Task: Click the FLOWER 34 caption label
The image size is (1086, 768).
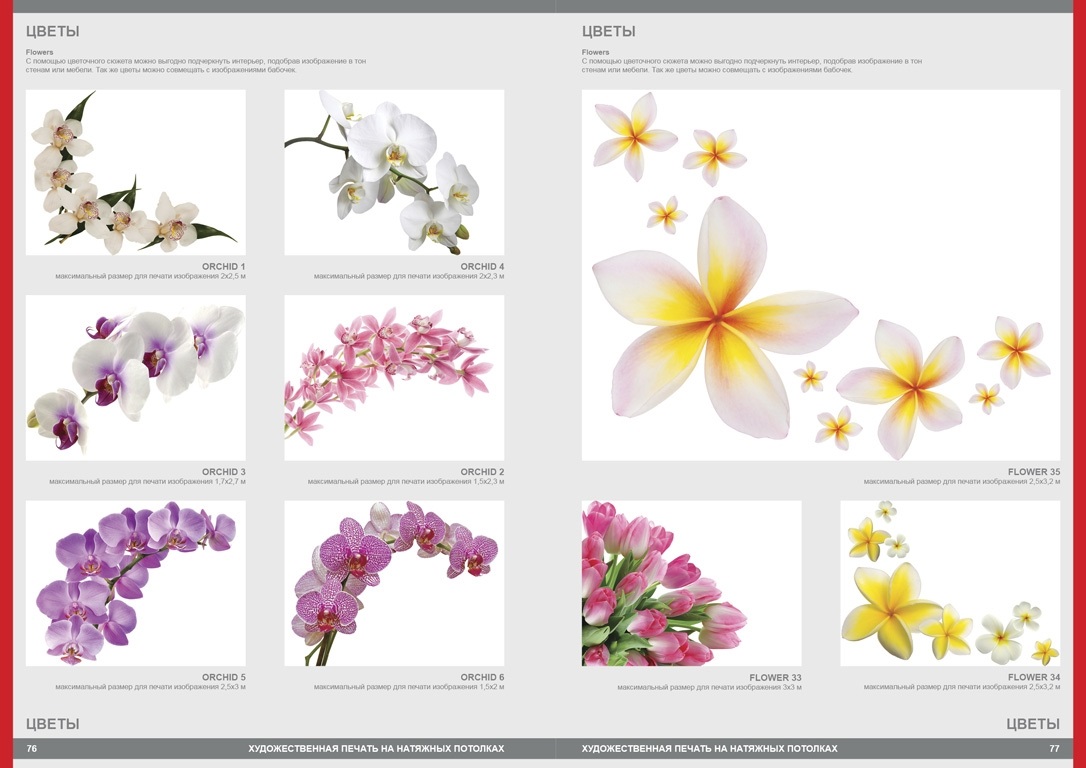Action: [x=1033, y=678]
